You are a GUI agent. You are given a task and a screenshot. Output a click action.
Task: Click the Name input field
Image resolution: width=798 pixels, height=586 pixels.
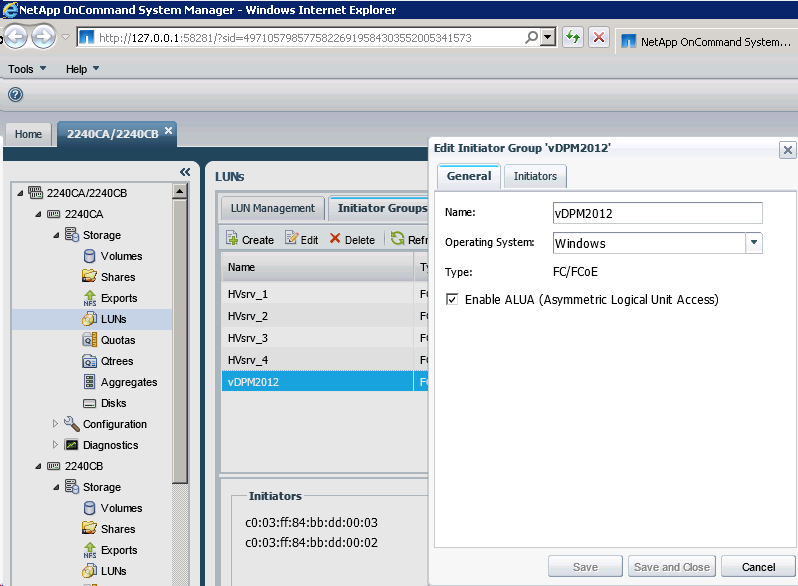658,213
